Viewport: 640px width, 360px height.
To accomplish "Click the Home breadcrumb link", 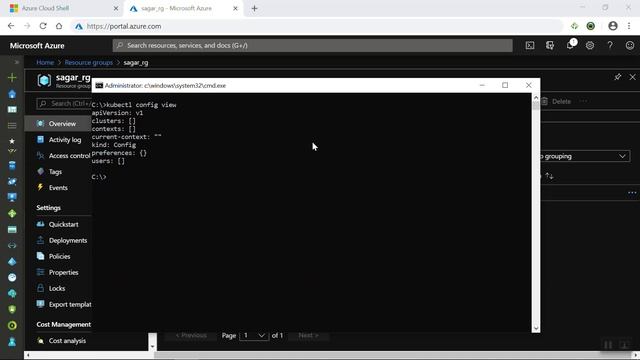I will point(45,62).
